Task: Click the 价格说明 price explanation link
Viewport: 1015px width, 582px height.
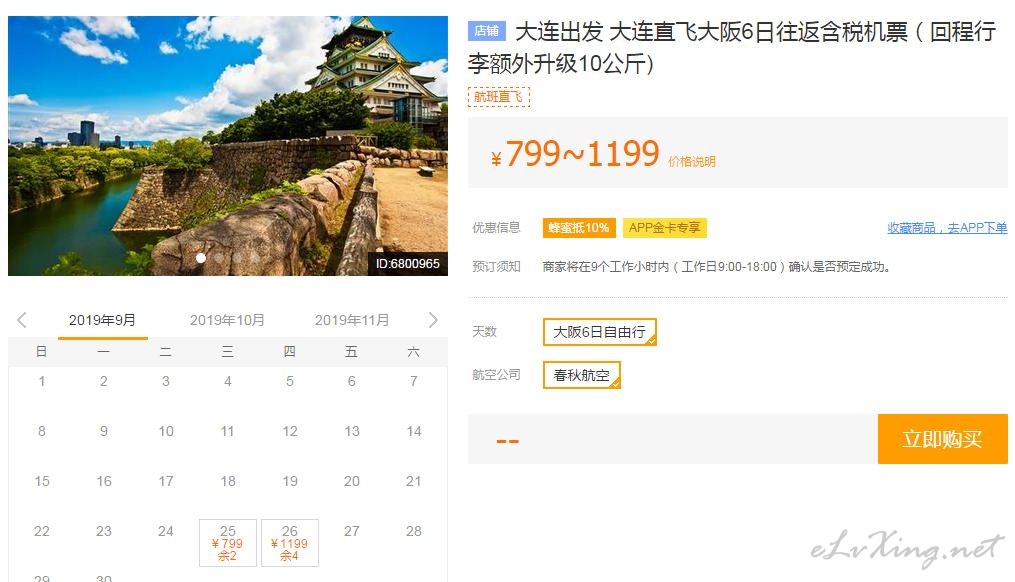Action: (x=692, y=162)
